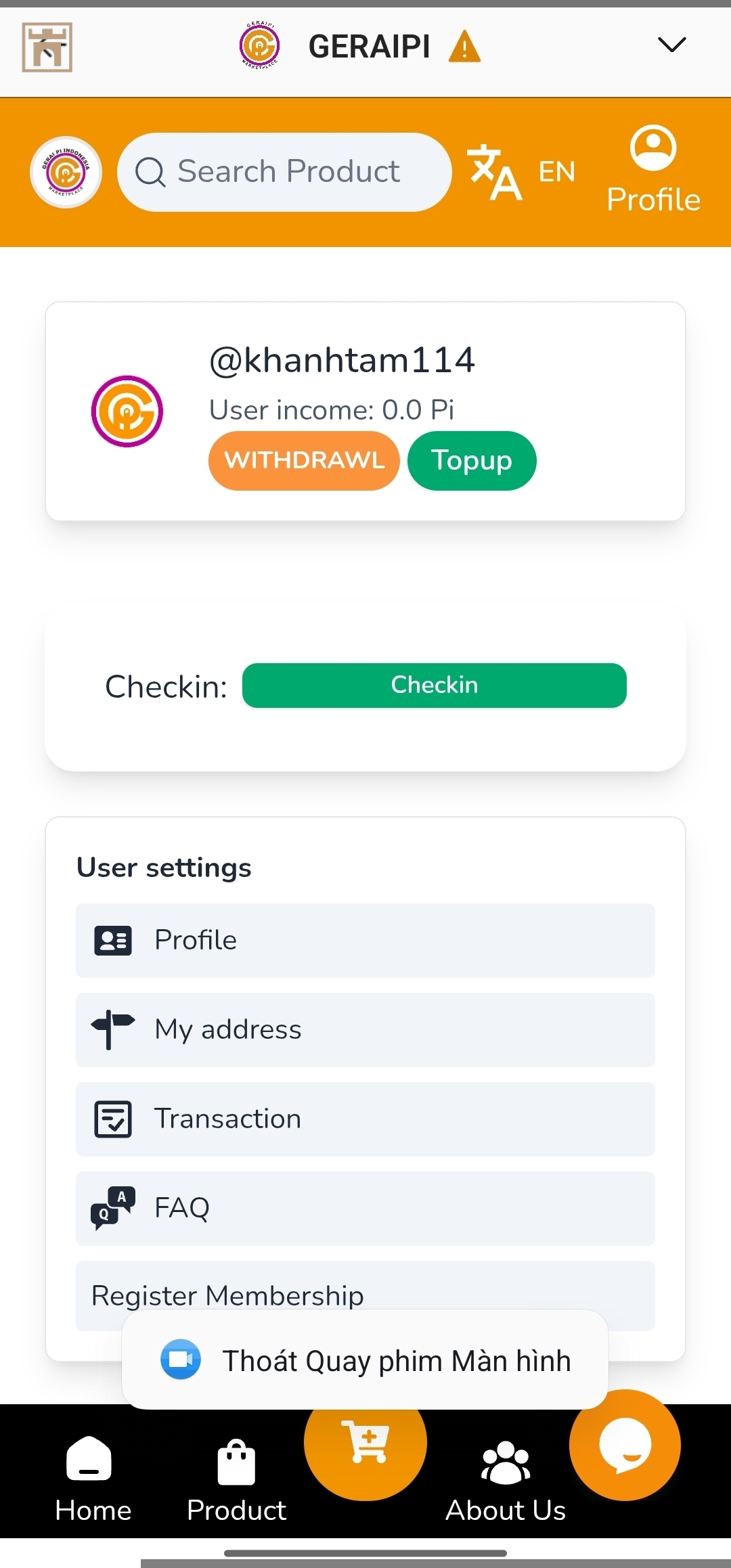Open the FAQ settings item

point(365,1208)
